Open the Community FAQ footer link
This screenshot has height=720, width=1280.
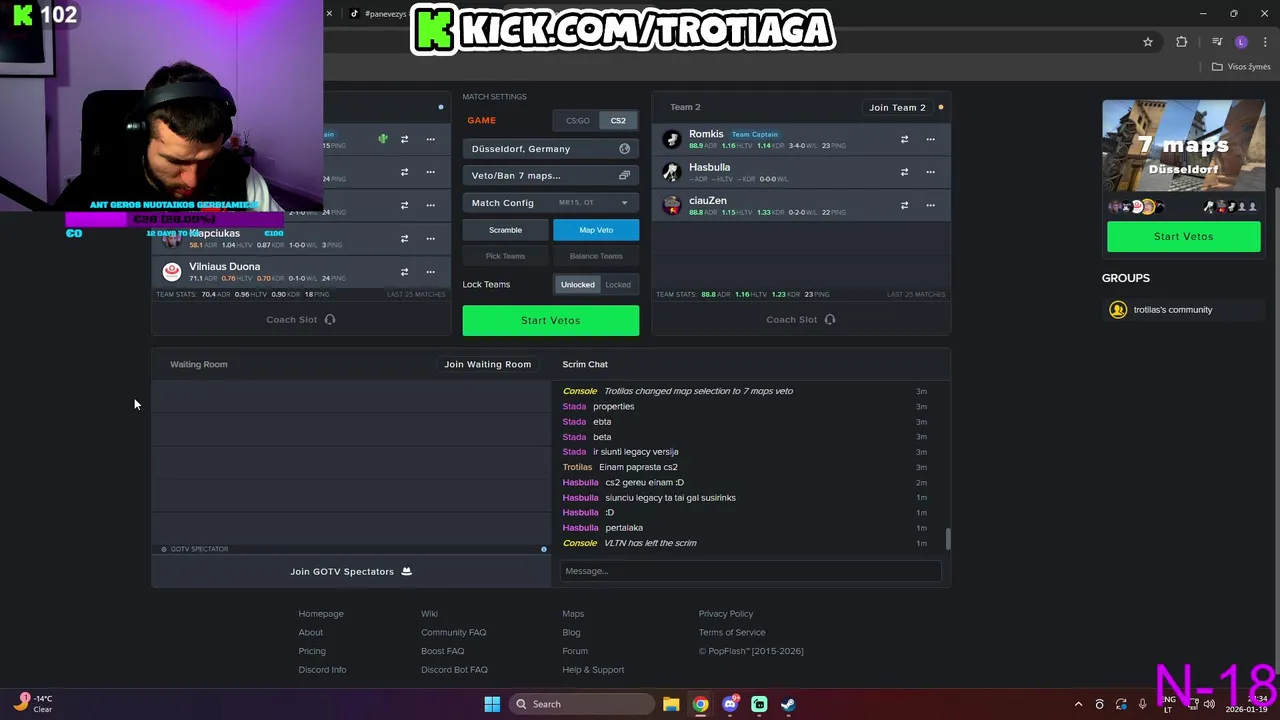(x=453, y=632)
